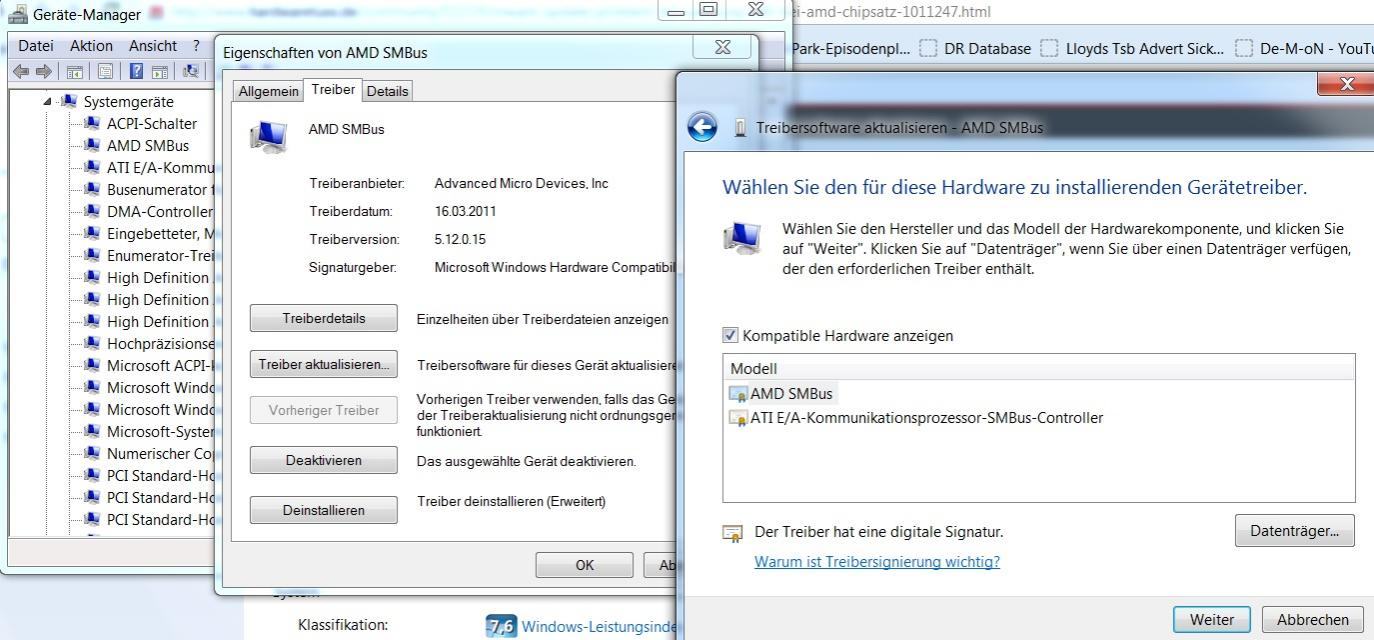Select AMD SMBus in the device tree
The width and height of the screenshot is (1374, 640).
tap(148, 145)
